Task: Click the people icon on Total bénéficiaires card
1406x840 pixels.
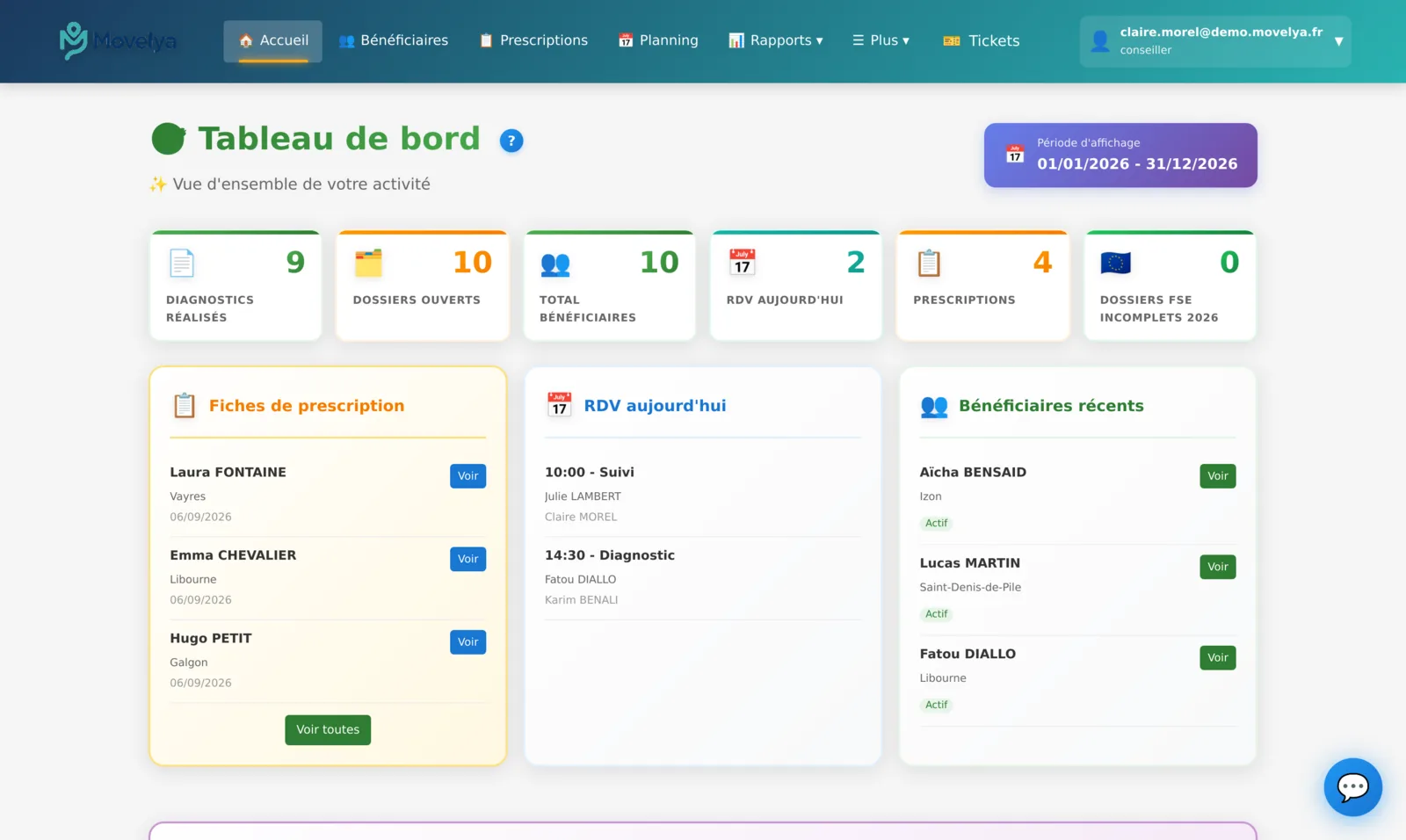Action: tap(555, 264)
